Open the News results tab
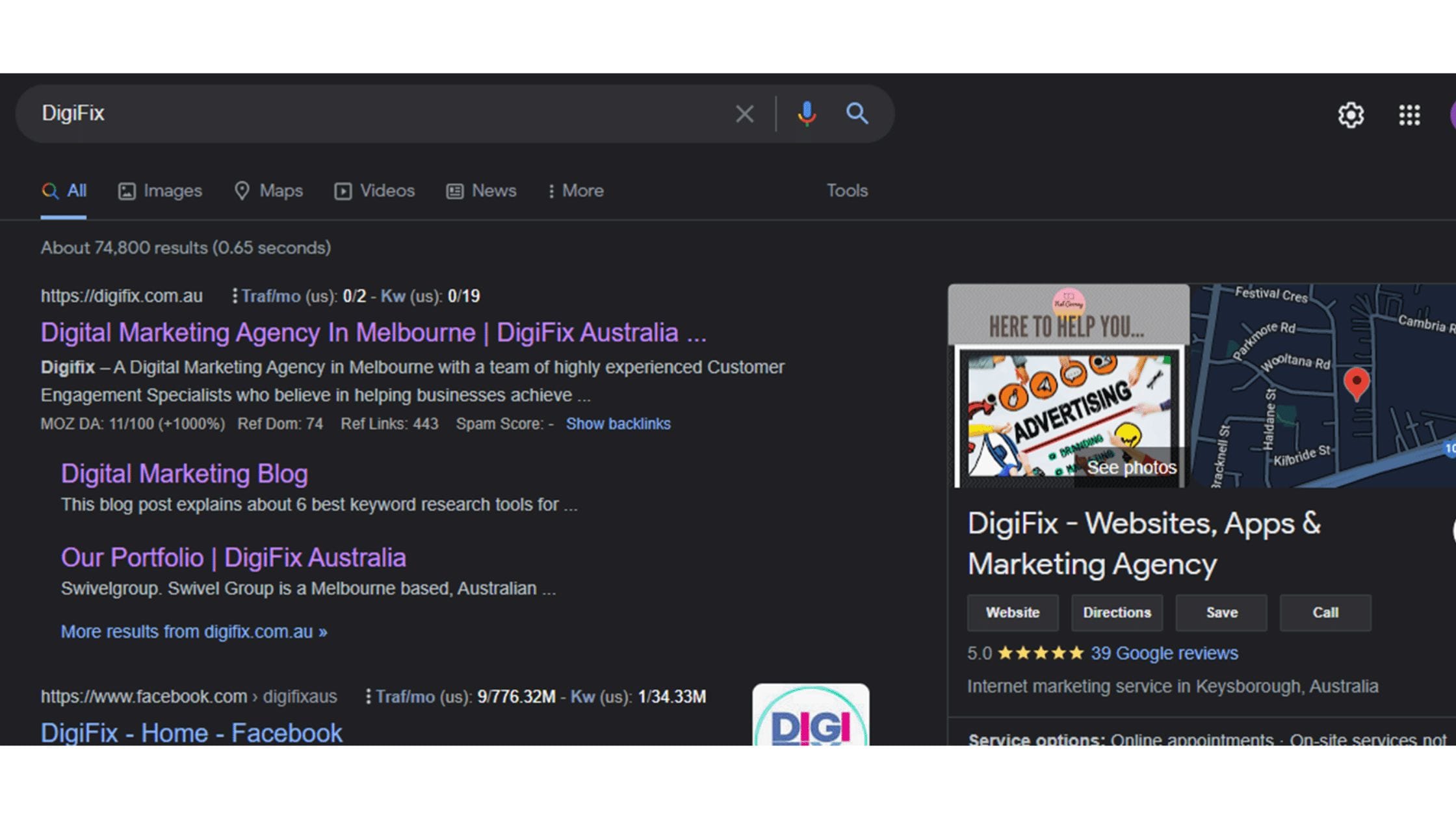Viewport: 1456px width, 819px height. 481,190
